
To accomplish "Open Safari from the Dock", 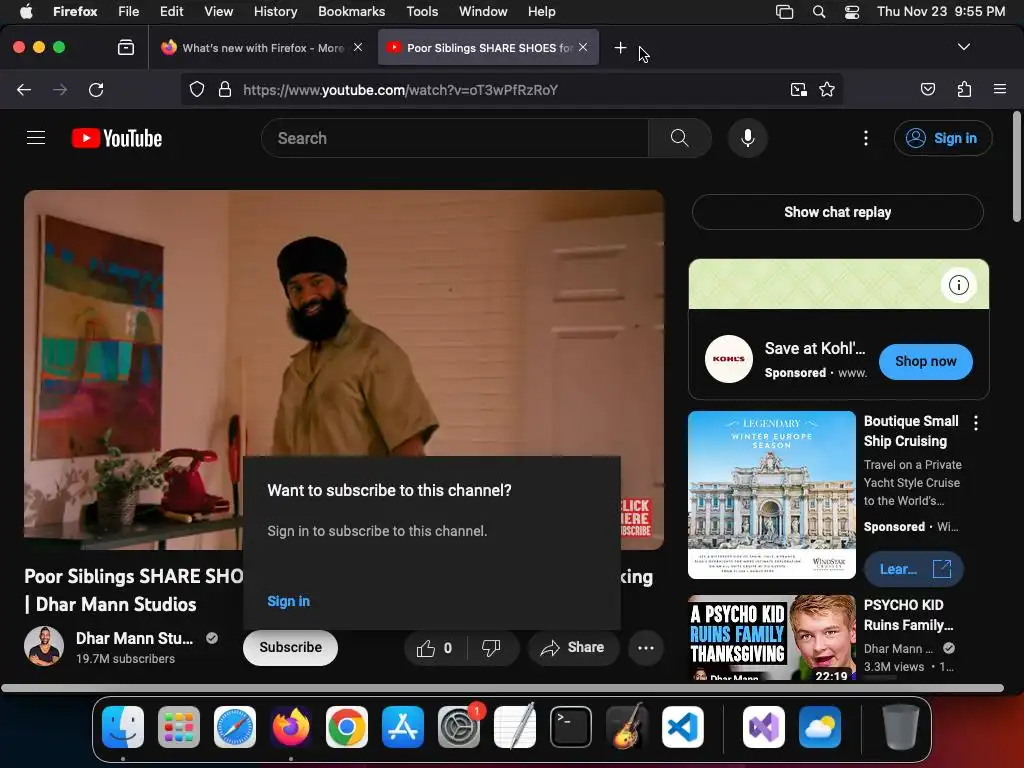I will [x=234, y=727].
